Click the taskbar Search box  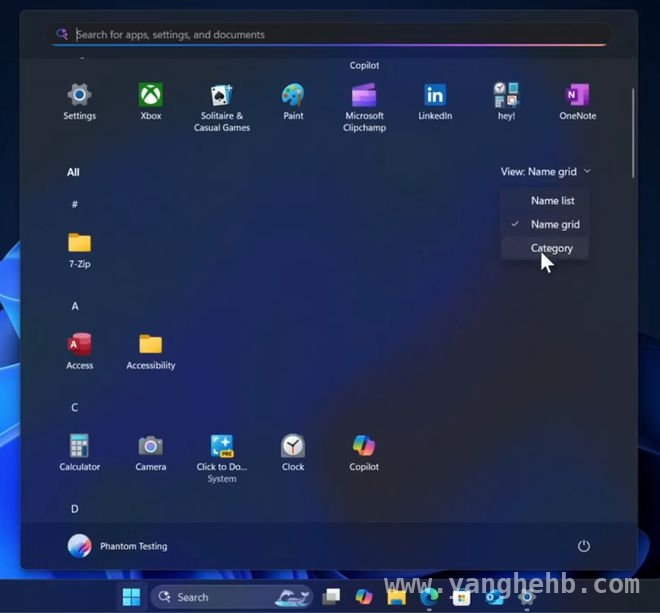232,597
